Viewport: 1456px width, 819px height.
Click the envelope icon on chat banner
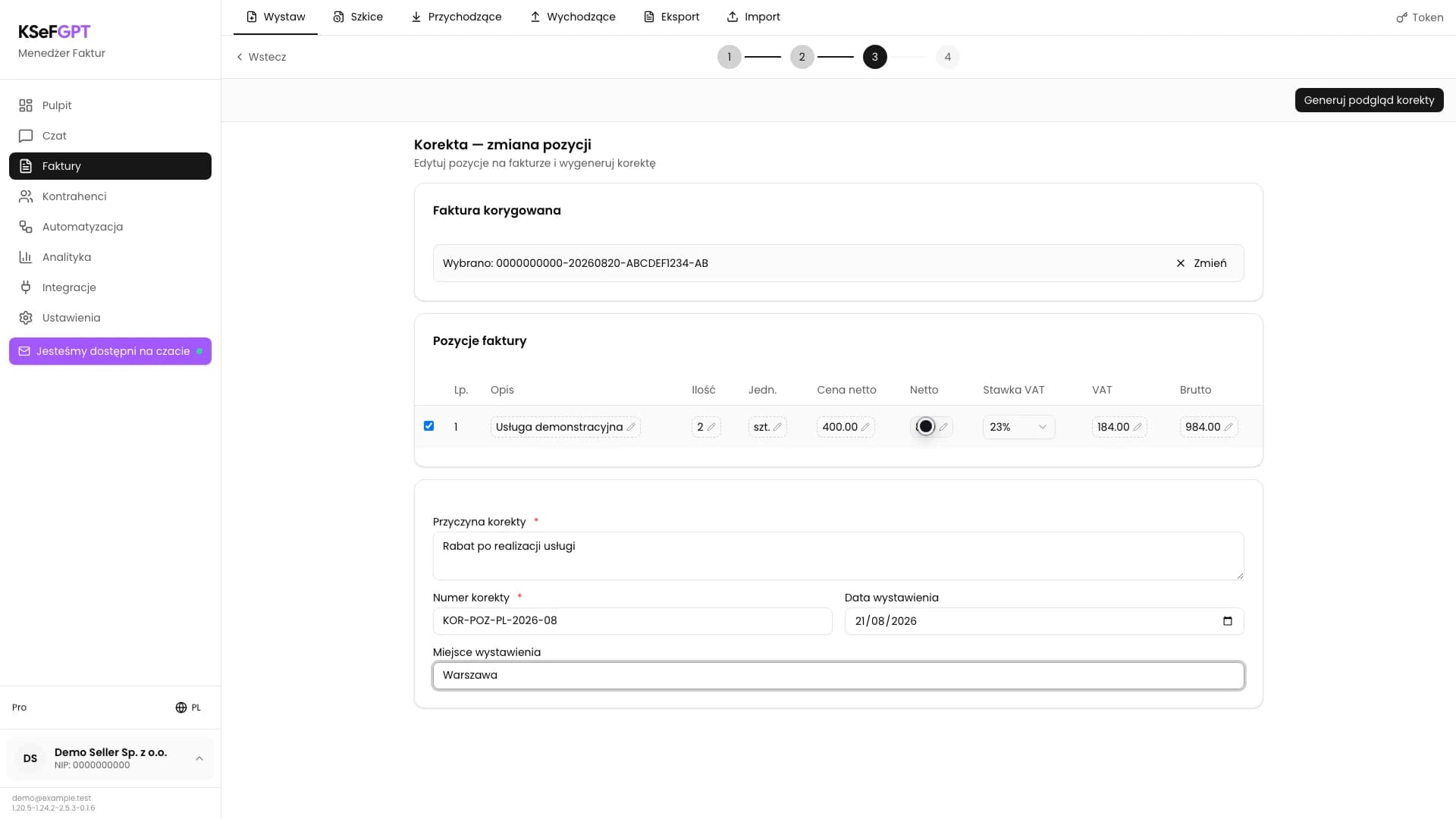[24, 351]
